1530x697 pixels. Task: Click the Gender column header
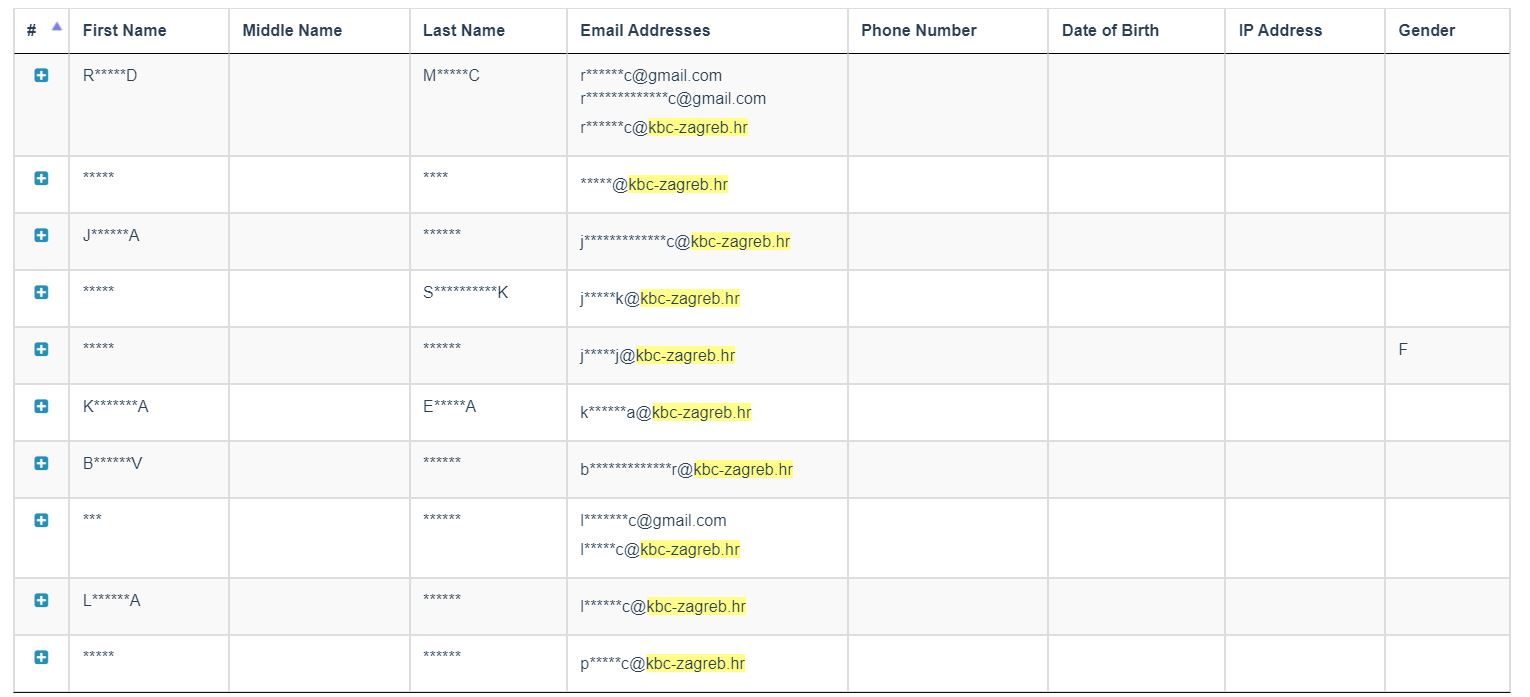pyautogui.click(x=1426, y=30)
